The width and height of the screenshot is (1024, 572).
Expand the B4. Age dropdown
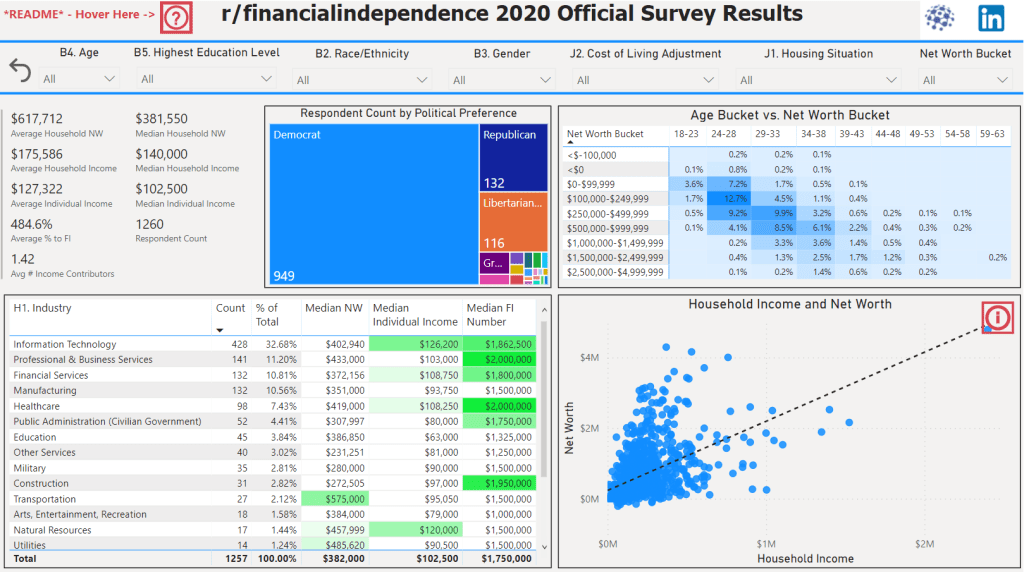point(78,78)
